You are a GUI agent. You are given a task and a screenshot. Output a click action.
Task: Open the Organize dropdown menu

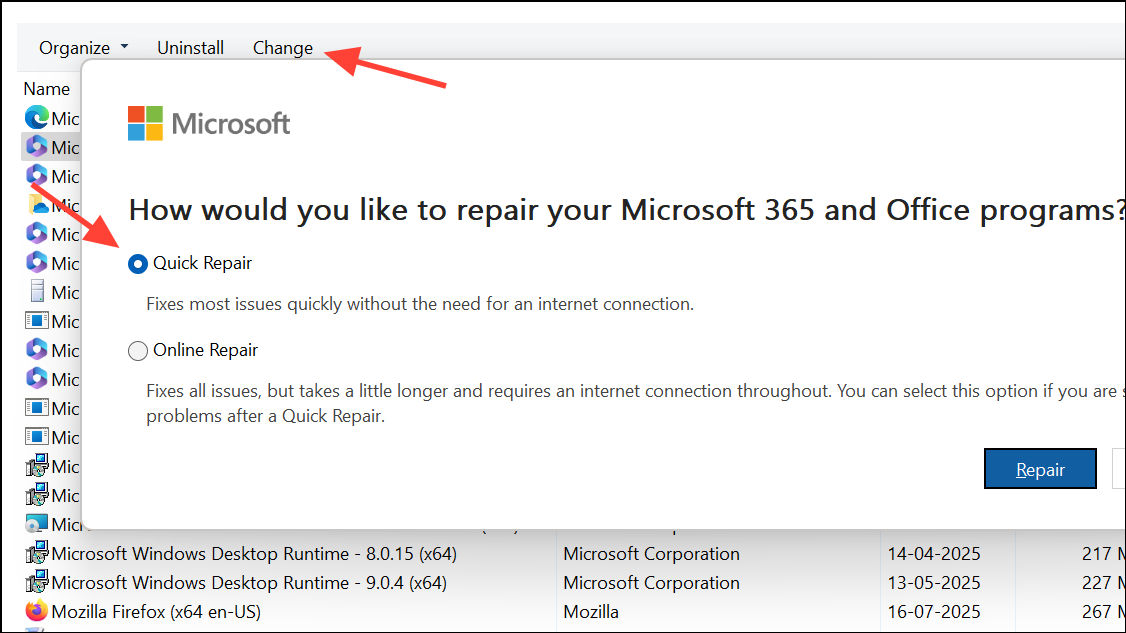tap(84, 48)
